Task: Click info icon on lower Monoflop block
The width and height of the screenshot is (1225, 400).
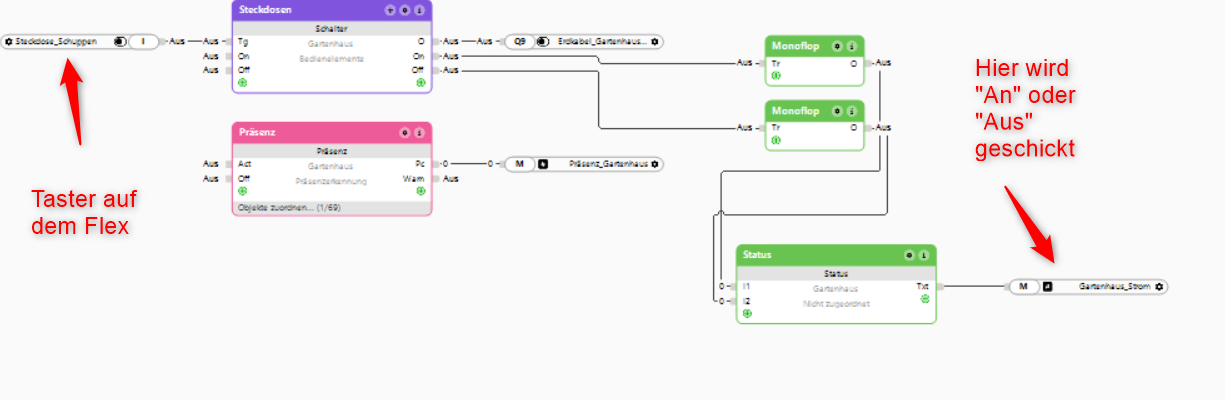Action: (852, 111)
